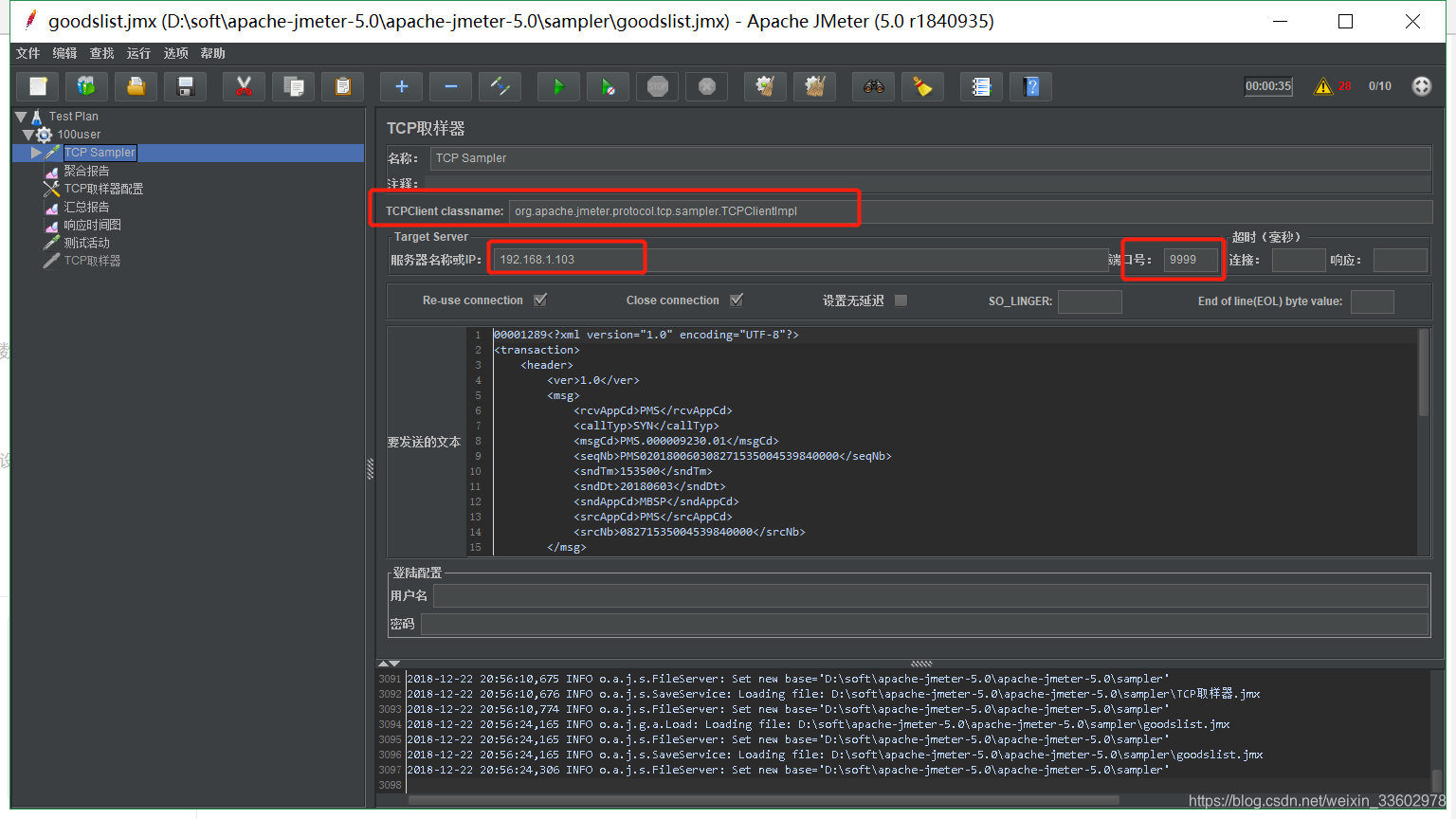The image size is (1456, 819).
Task: Select the Test Plan root item
Action: (74, 117)
